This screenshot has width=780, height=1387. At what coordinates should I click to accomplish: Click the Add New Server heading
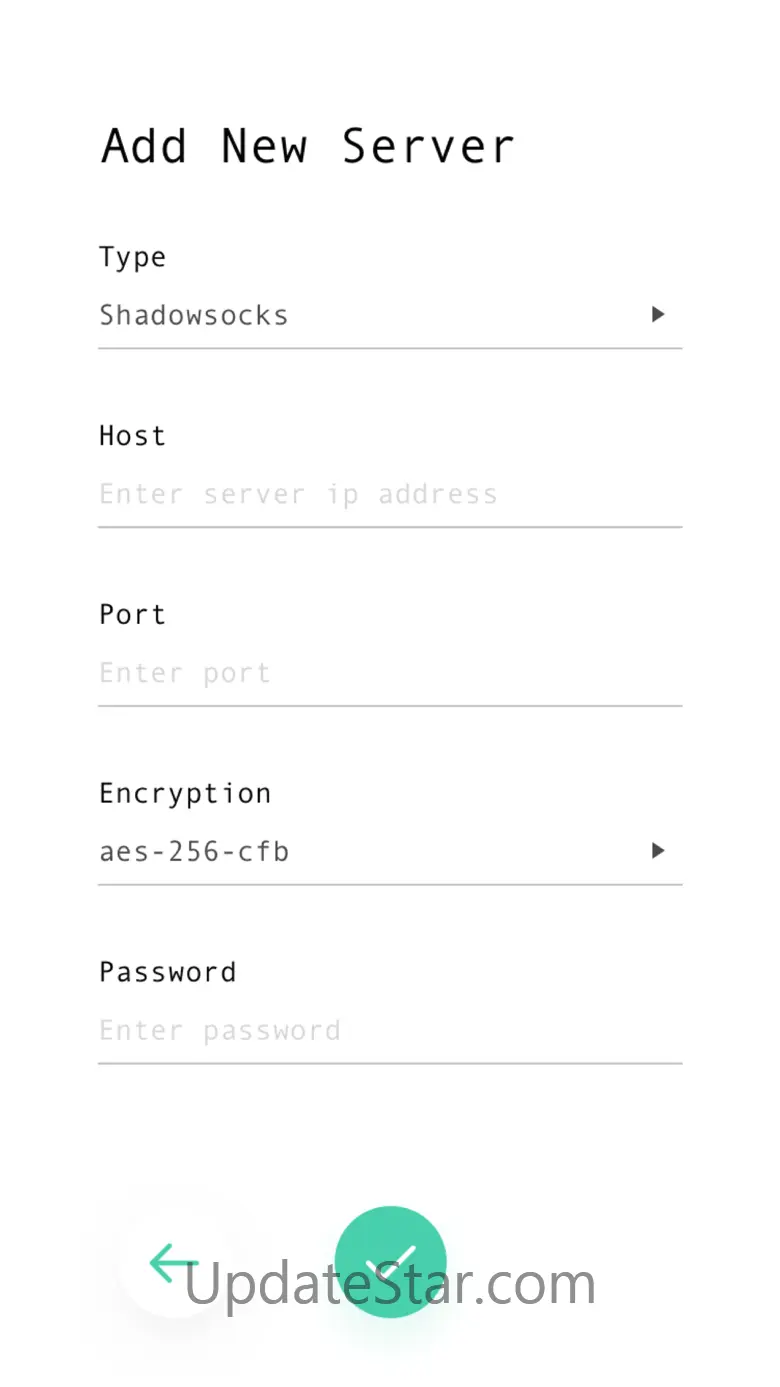point(308,146)
